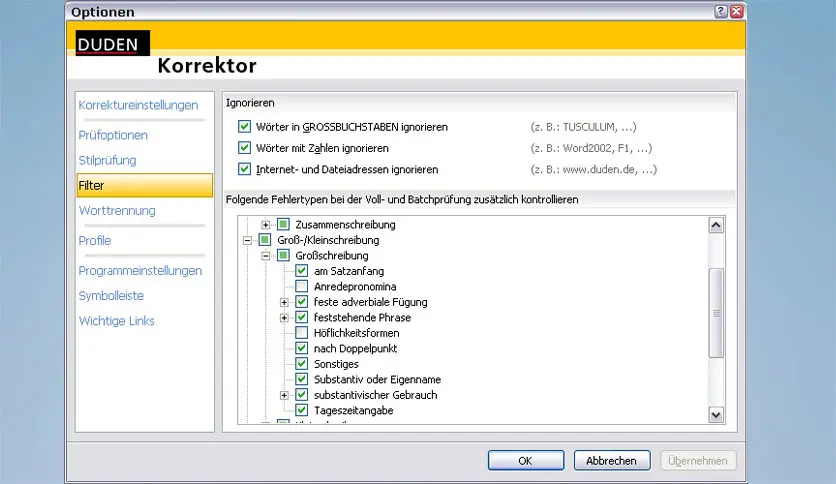Image resolution: width=836 pixels, height=484 pixels.
Task: Click the tree scrollbar down arrow
Action: pyautogui.click(x=716, y=414)
